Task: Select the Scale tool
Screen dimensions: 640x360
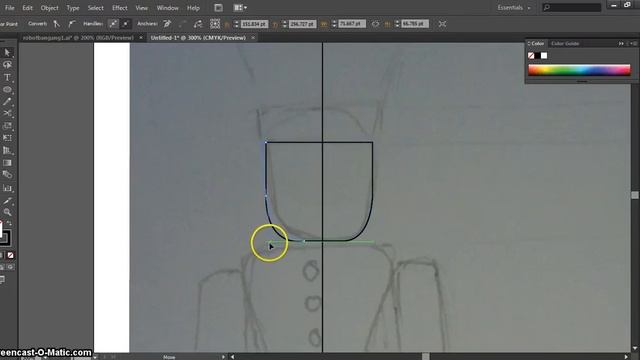Action: tap(7, 126)
